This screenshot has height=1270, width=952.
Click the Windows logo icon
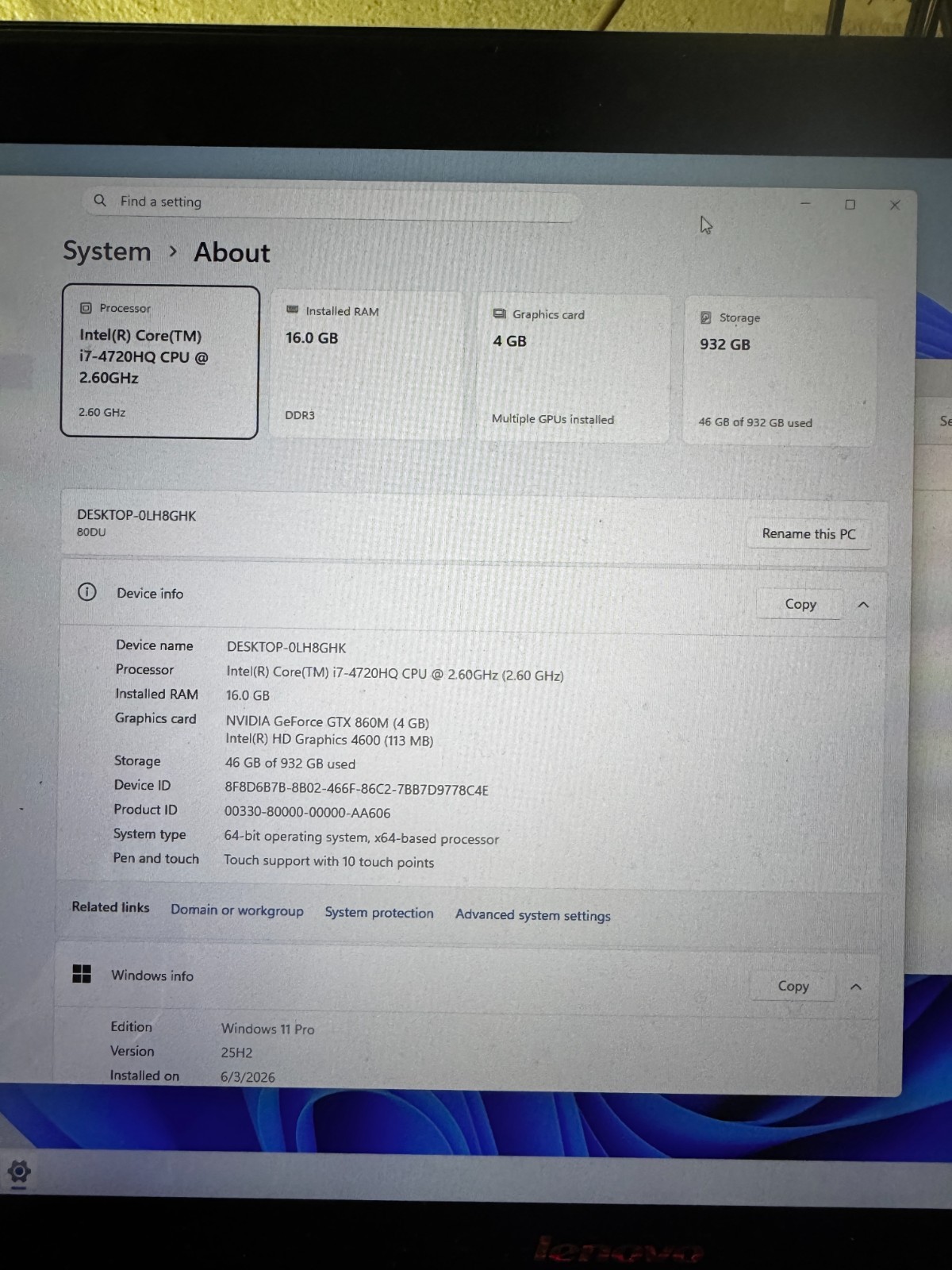pos(82,974)
